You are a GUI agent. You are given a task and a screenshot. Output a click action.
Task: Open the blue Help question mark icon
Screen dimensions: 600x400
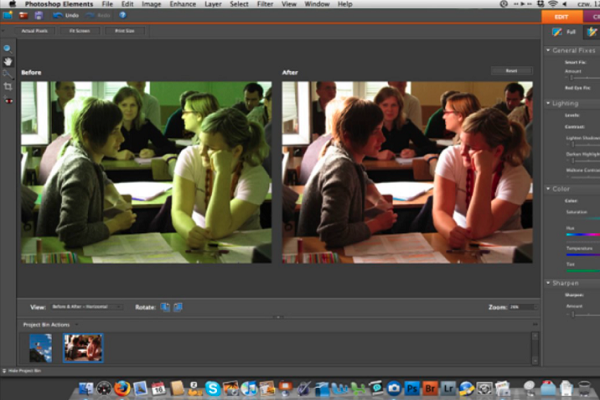click(122, 15)
